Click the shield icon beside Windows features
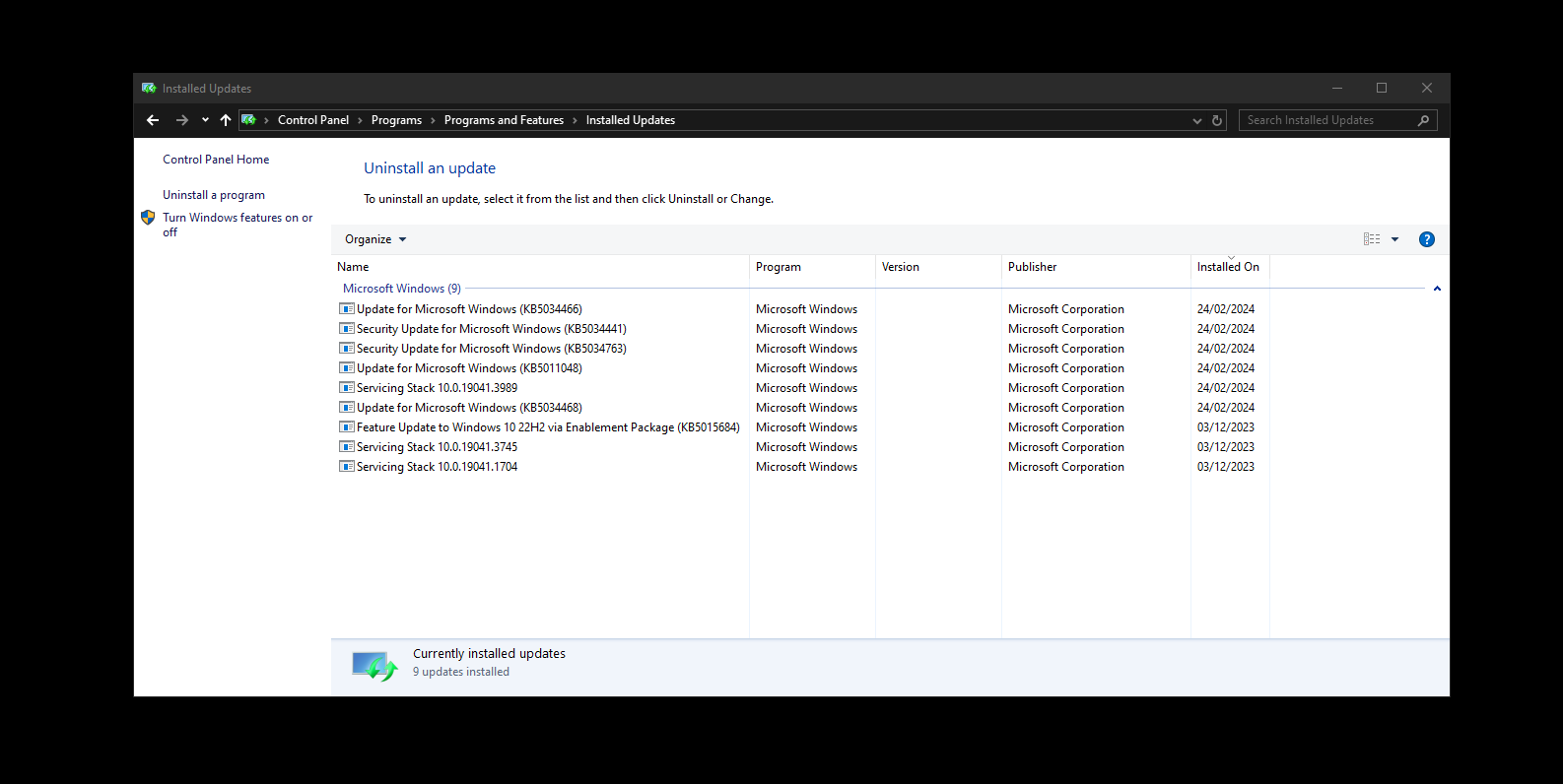The width and height of the screenshot is (1563, 784). pyautogui.click(x=148, y=218)
